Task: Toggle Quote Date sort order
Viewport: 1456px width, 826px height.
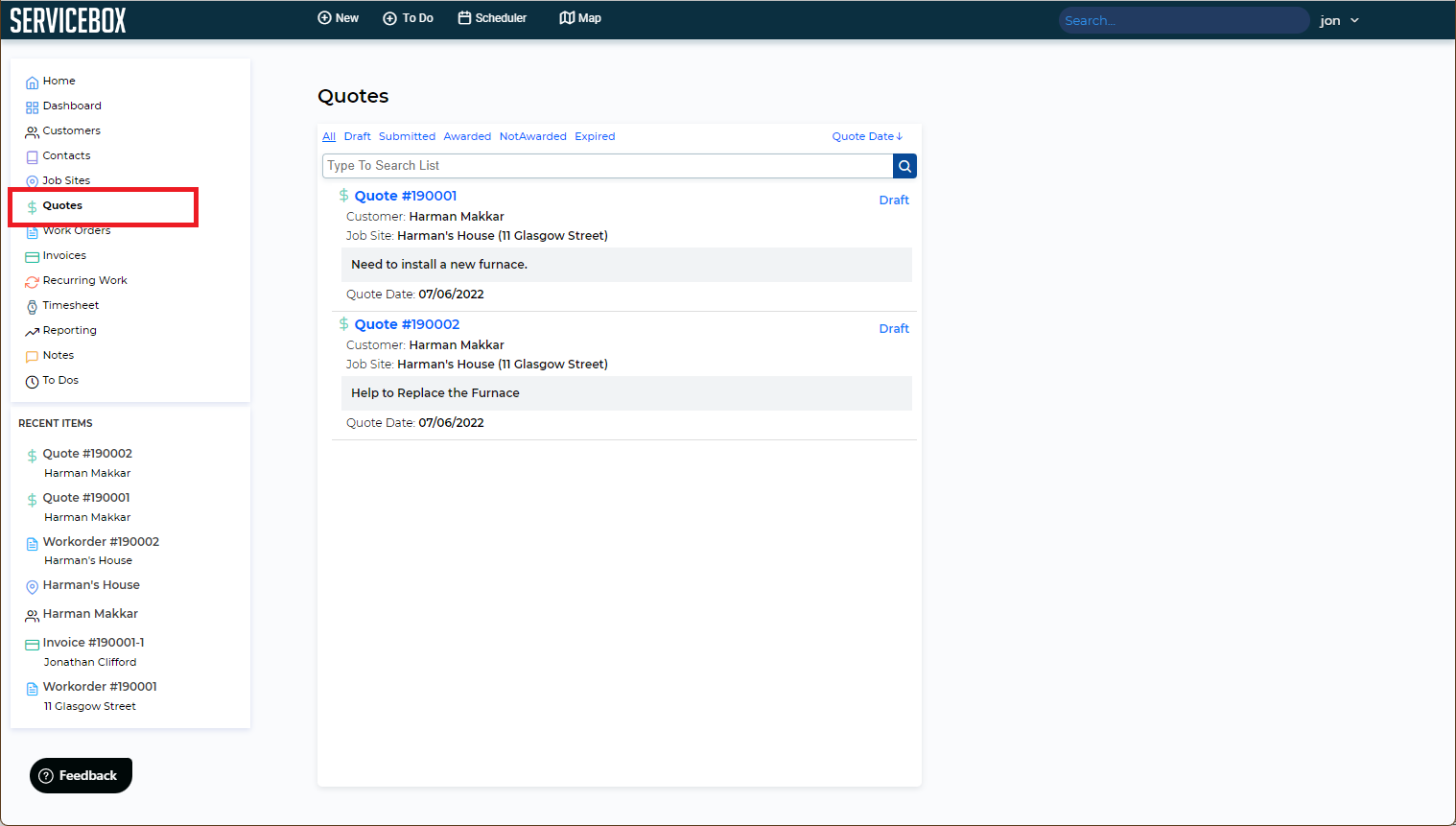Action: [x=867, y=136]
